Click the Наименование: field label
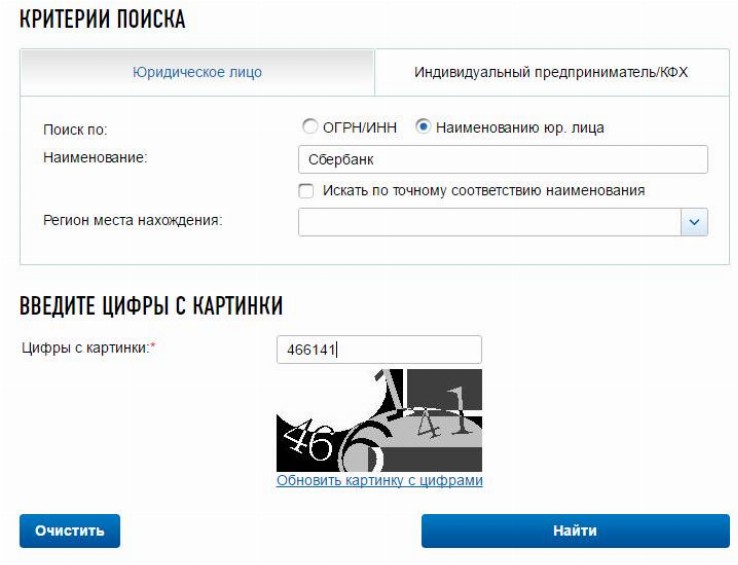The height and width of the screenshot is (565, 738). [x=95, y=157]
